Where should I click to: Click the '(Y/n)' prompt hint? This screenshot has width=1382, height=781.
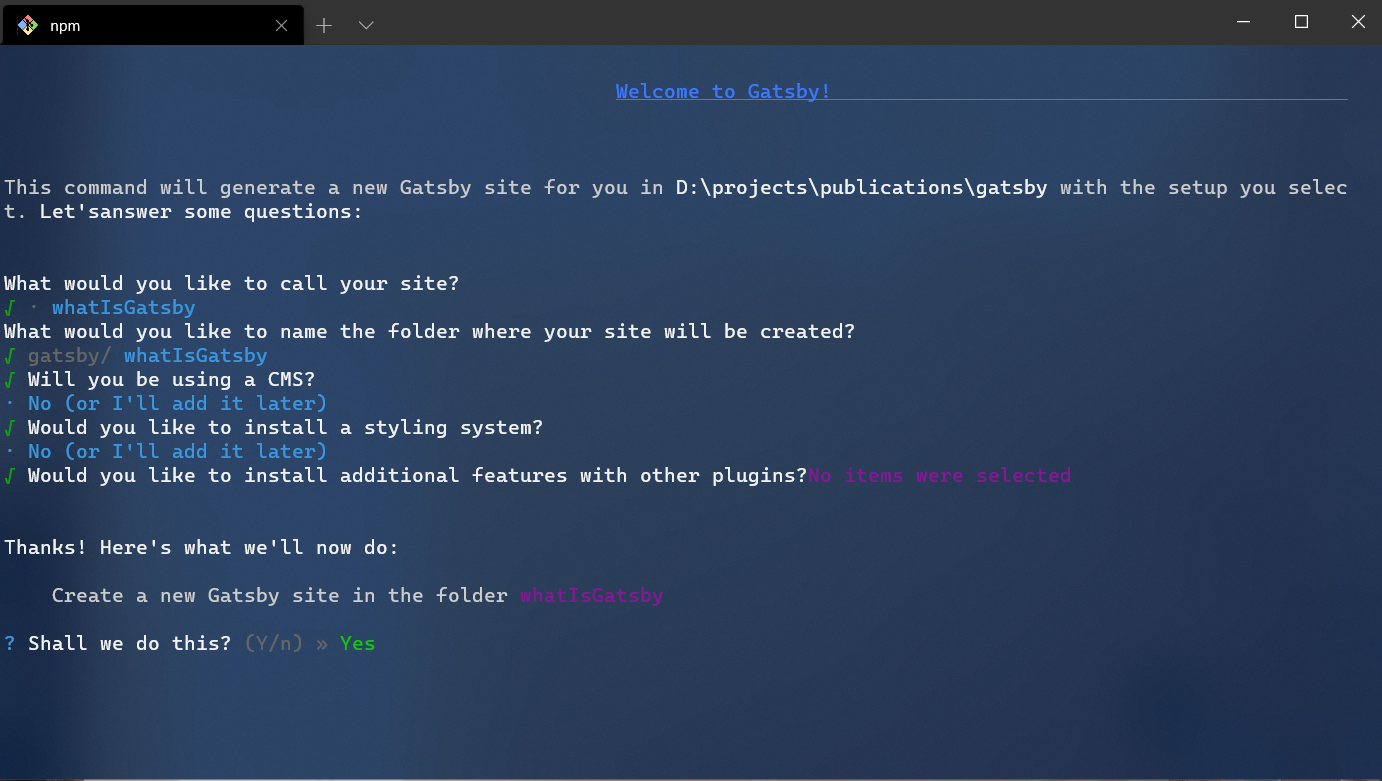(274, 644)
